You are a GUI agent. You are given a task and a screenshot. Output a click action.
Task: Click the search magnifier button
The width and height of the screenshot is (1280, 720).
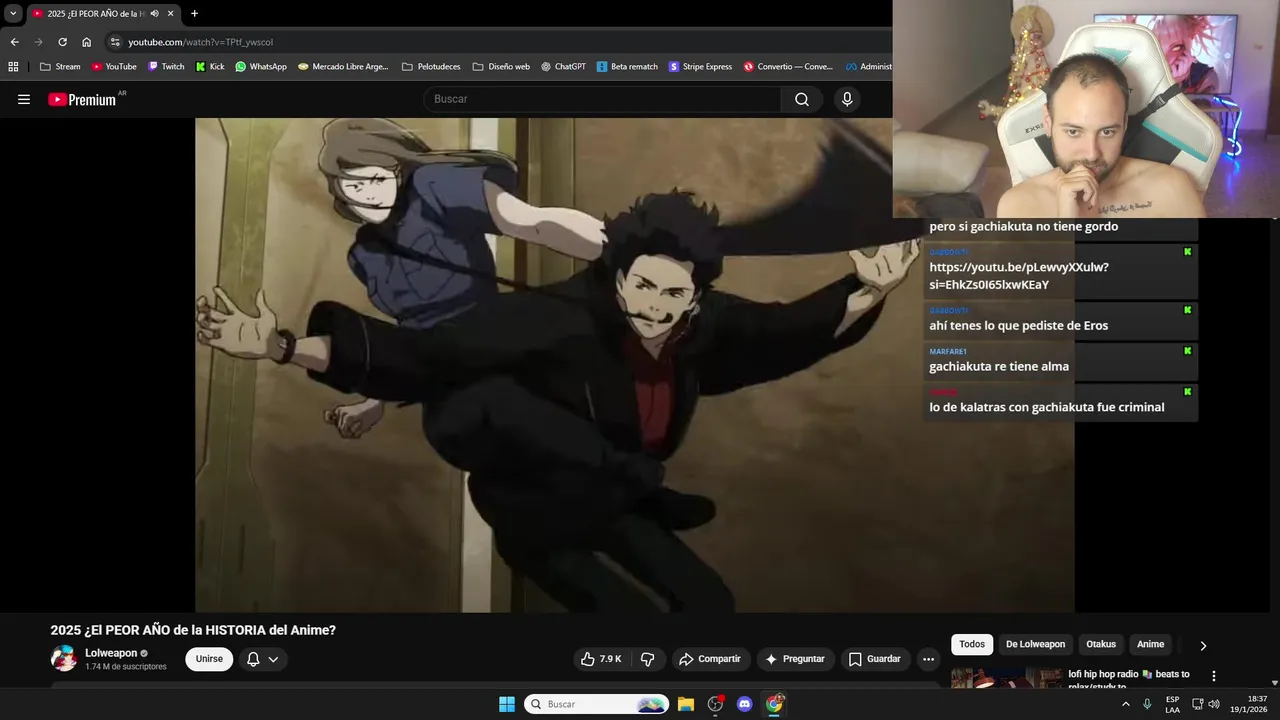802,99
